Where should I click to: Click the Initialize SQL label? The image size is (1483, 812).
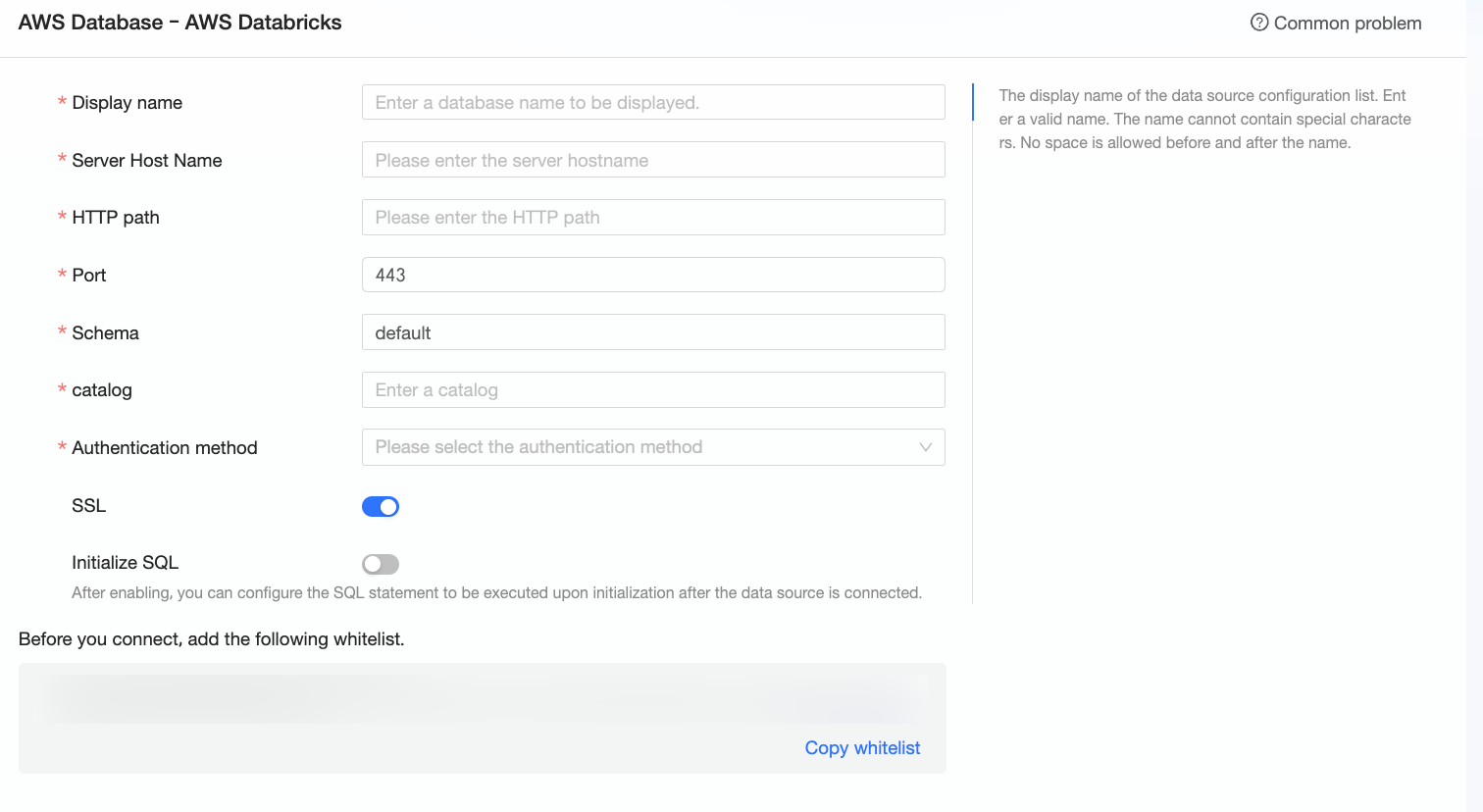pyautogui.click(x=126, y=563)
